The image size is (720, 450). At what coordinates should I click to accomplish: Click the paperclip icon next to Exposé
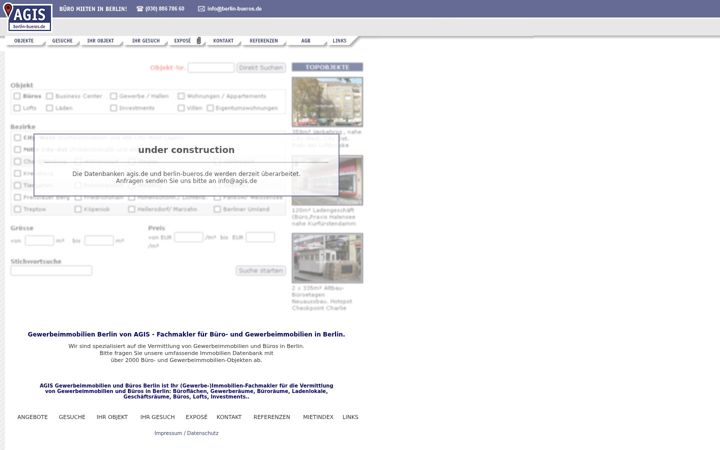tap(199, 40)
